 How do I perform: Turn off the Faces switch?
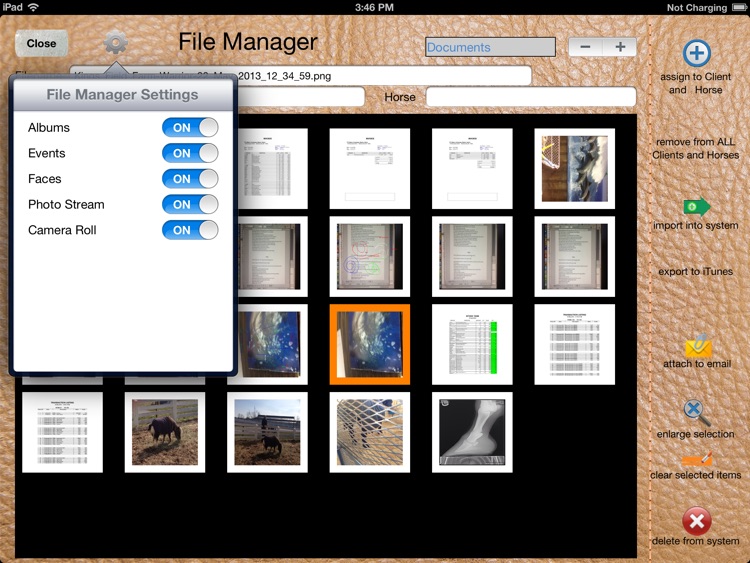(190, 179)
